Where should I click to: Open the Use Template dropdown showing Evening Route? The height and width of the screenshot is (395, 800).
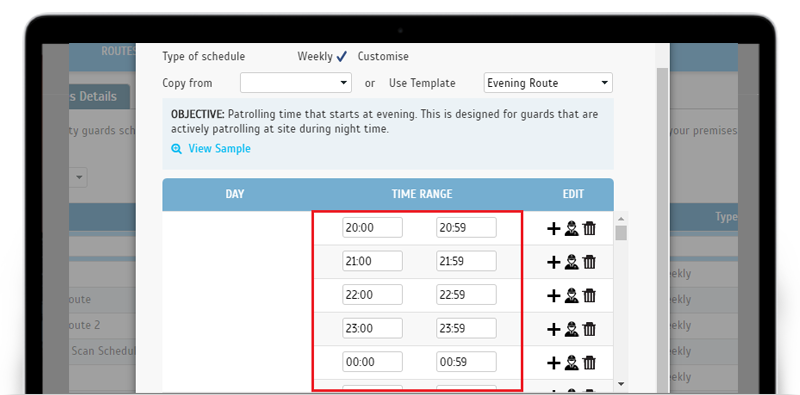coord(548,83)
